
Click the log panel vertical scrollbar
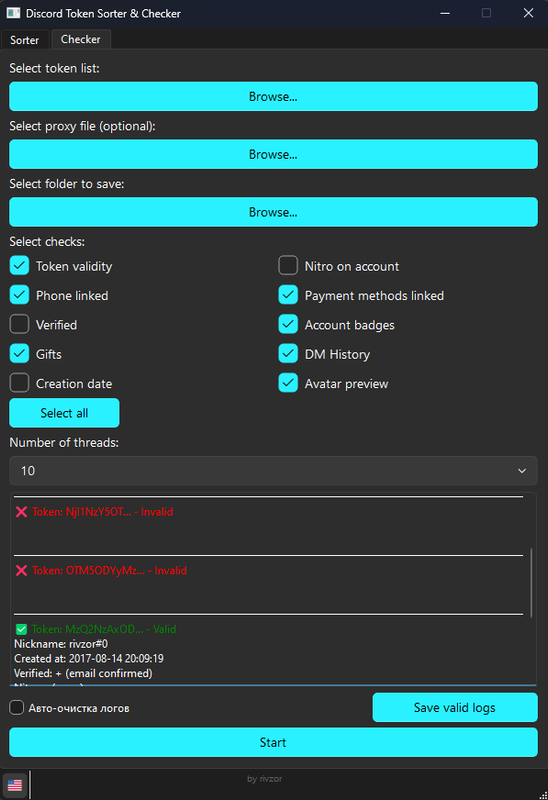coord(531,583)
